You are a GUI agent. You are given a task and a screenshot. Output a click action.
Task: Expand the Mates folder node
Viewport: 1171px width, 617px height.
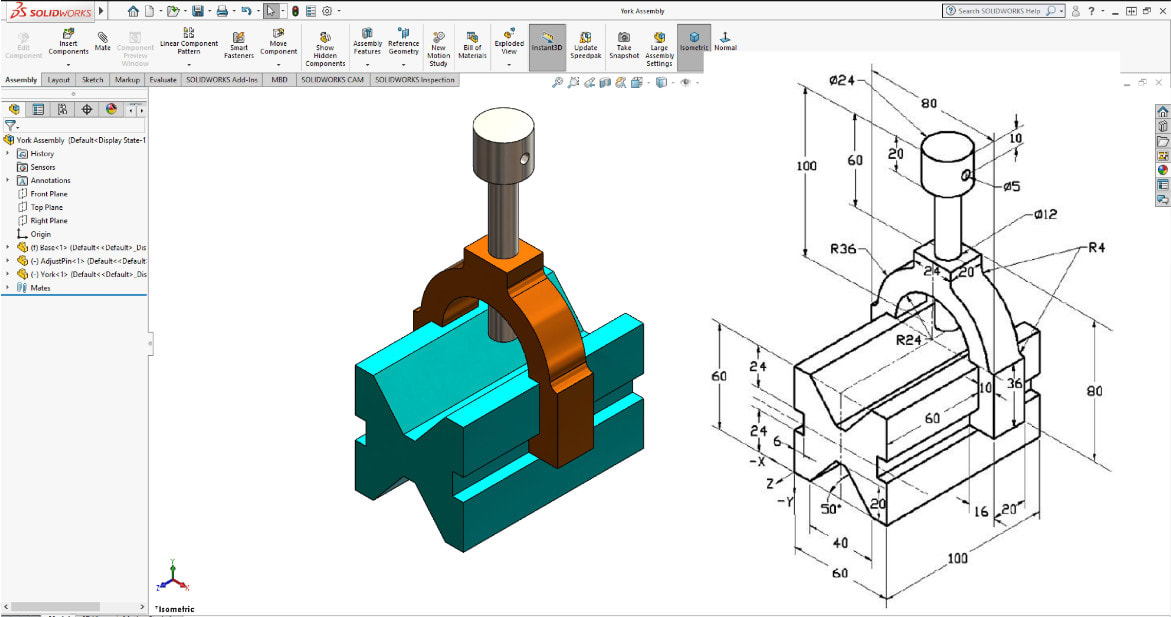pos(8,288)
